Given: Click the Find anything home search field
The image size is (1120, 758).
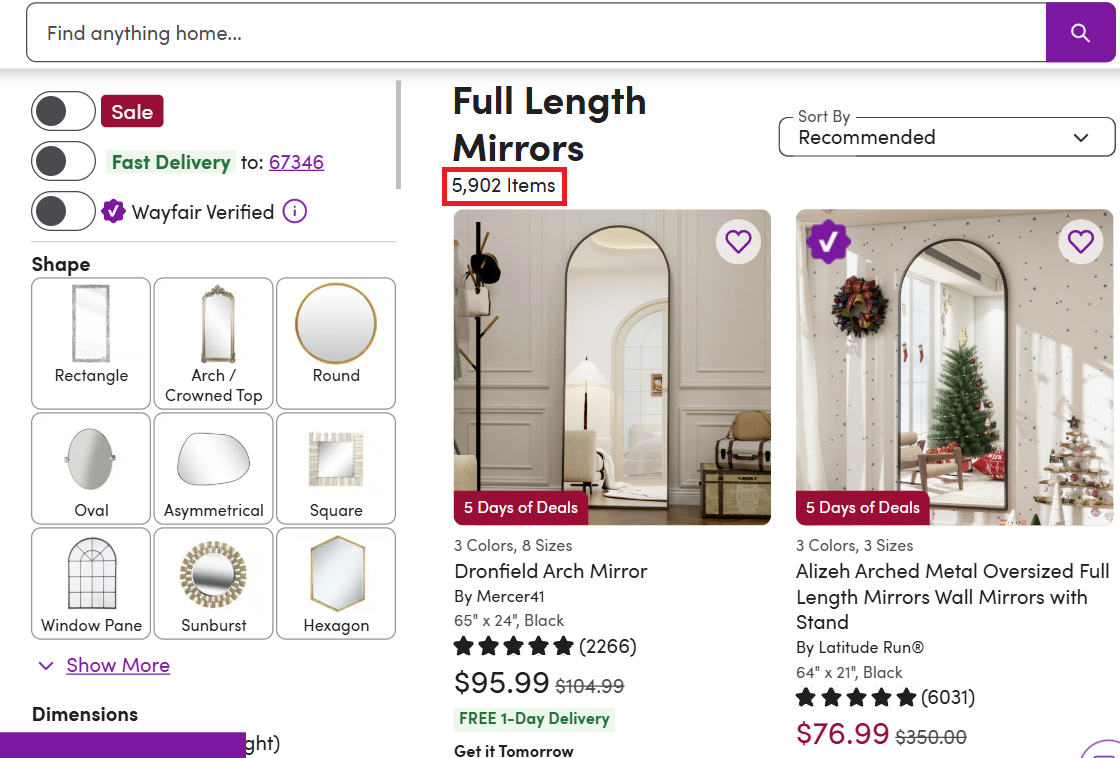Looking at the screenshot, I should tap(400, 32).
